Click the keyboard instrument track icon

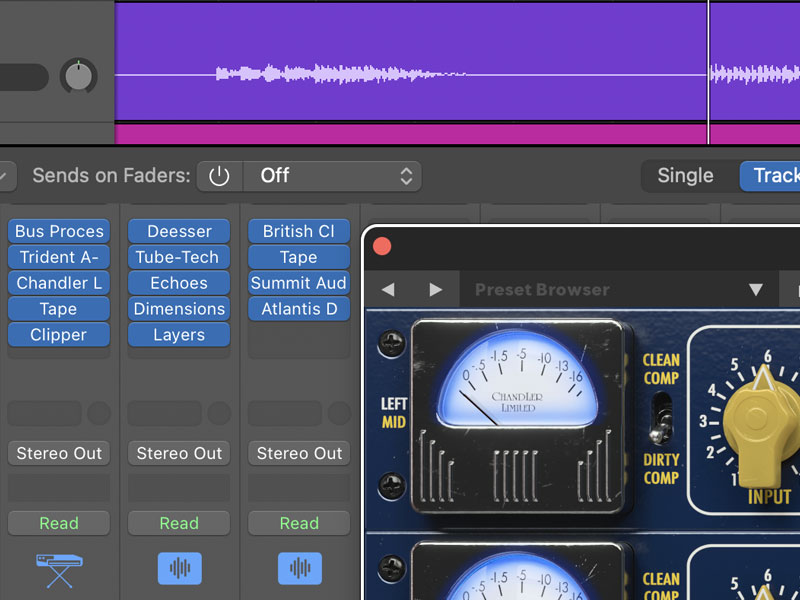point(59,569)
